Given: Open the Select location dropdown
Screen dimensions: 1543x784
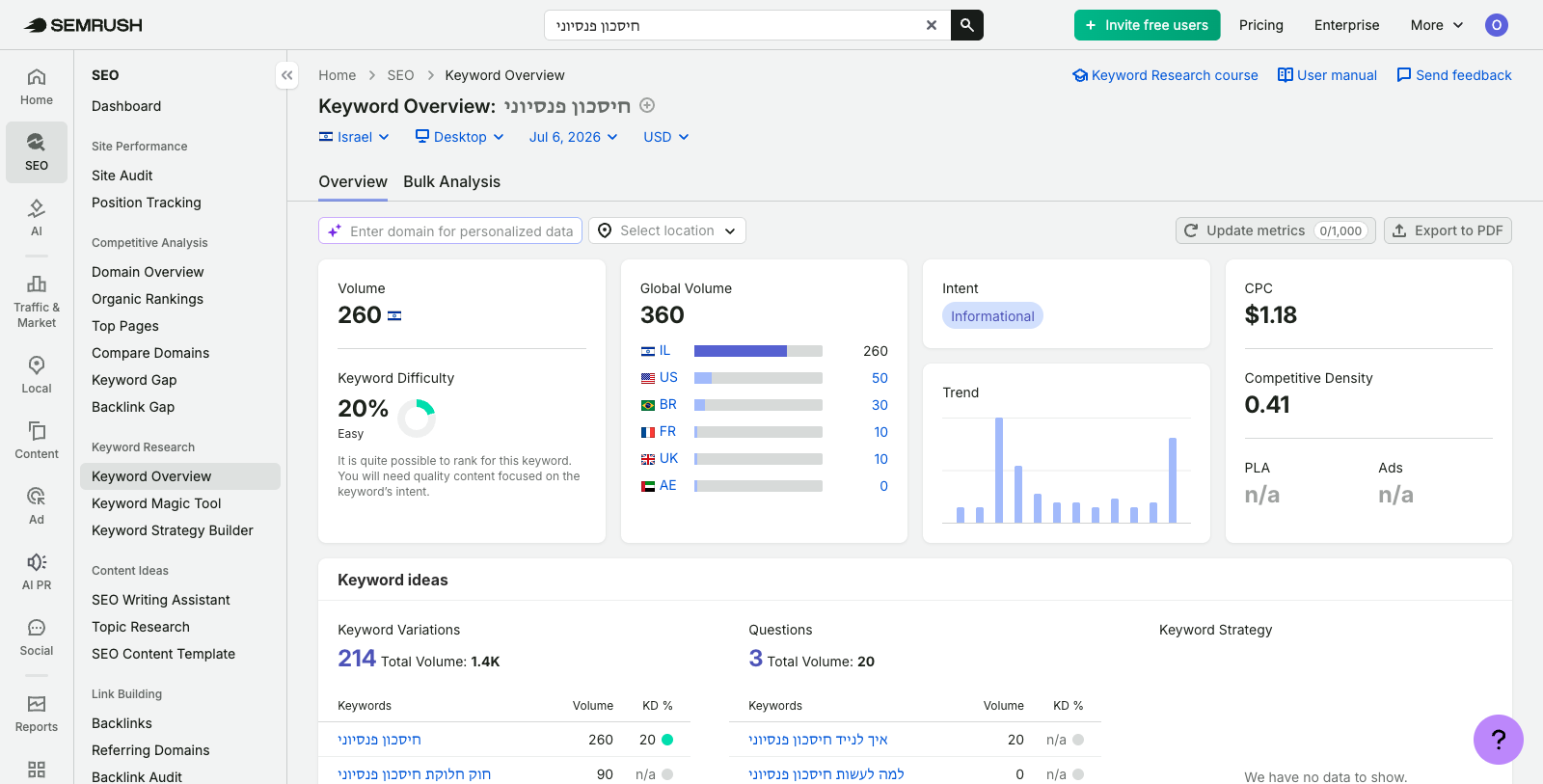Looking at the screenshot, I should (x=667, y=230).
